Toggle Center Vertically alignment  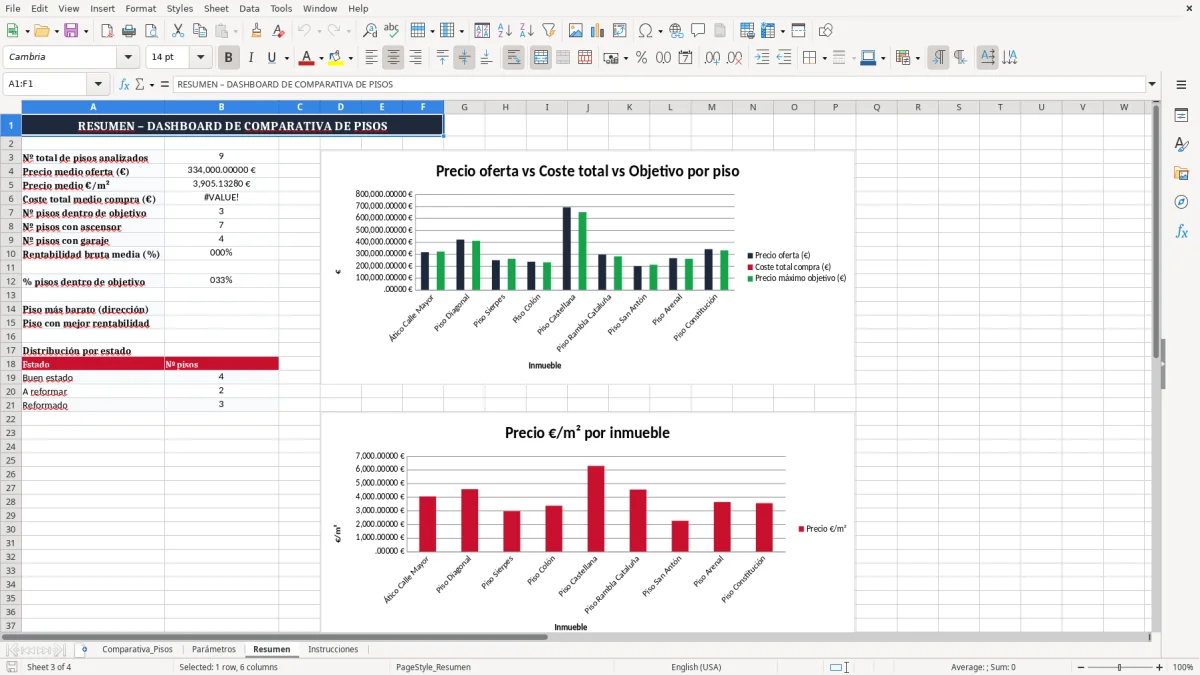pyautogui.click(x=464, y=58)
